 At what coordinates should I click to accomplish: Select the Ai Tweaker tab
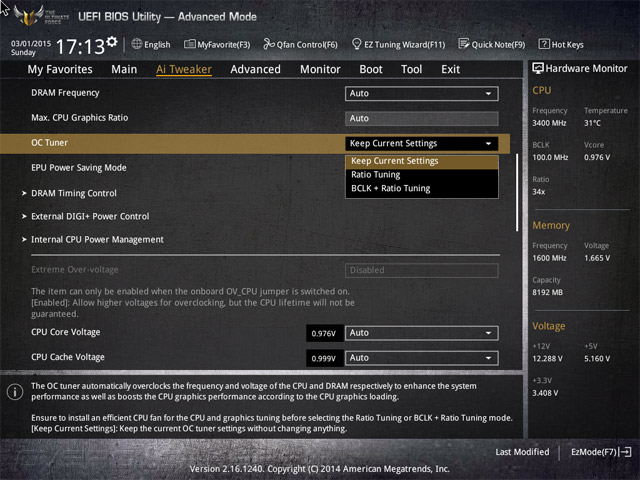click(x=184, y=69)
